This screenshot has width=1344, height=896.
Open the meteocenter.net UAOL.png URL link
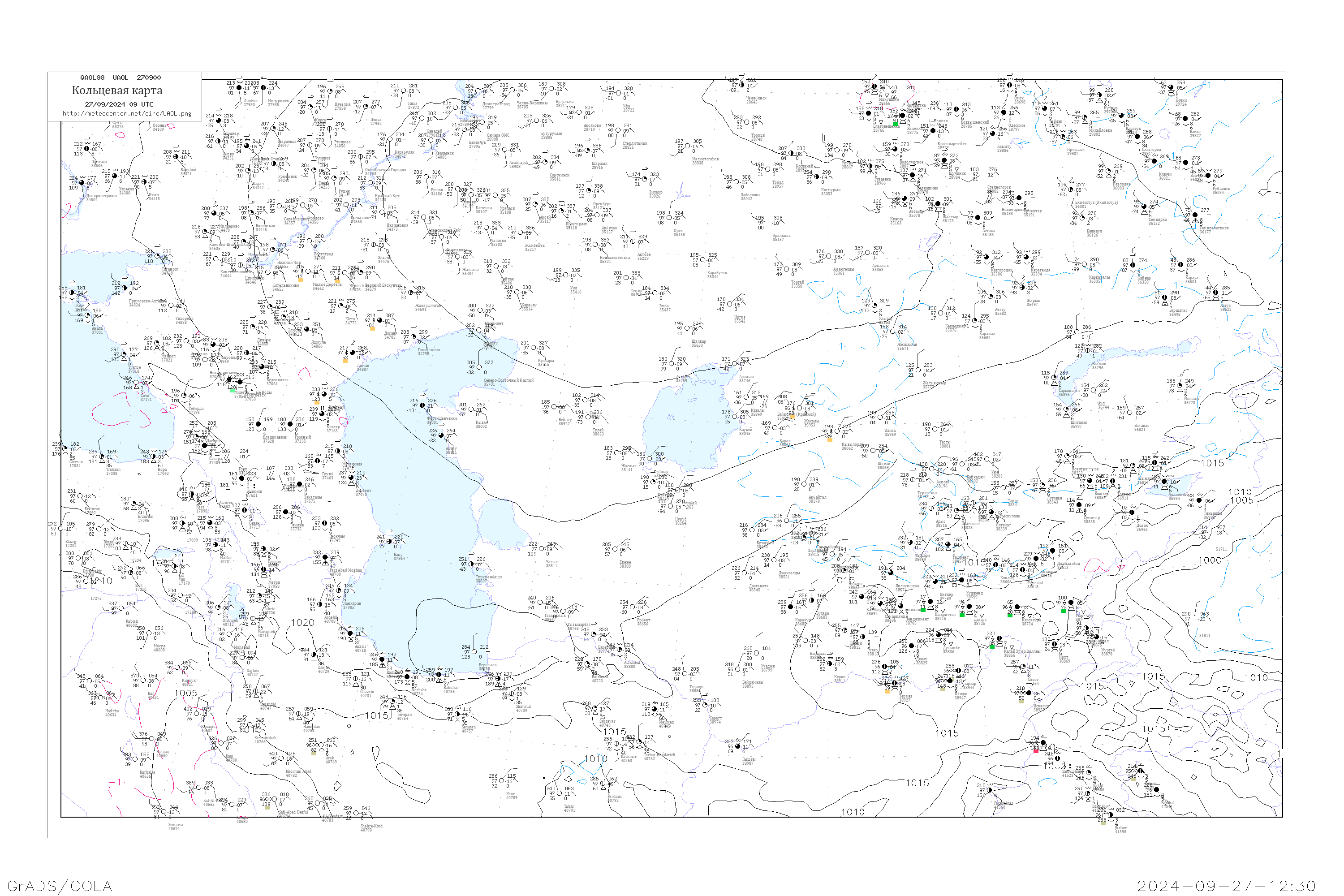127,114
